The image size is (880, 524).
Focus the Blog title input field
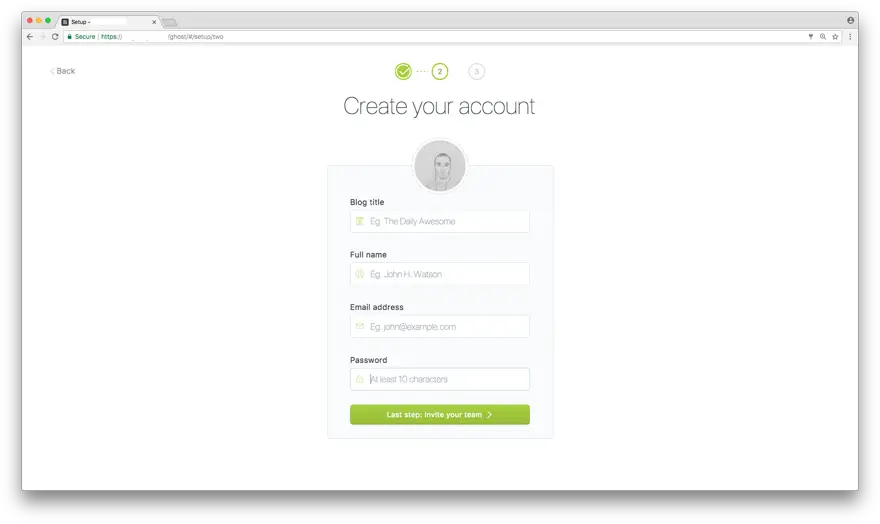click(439, 222)
